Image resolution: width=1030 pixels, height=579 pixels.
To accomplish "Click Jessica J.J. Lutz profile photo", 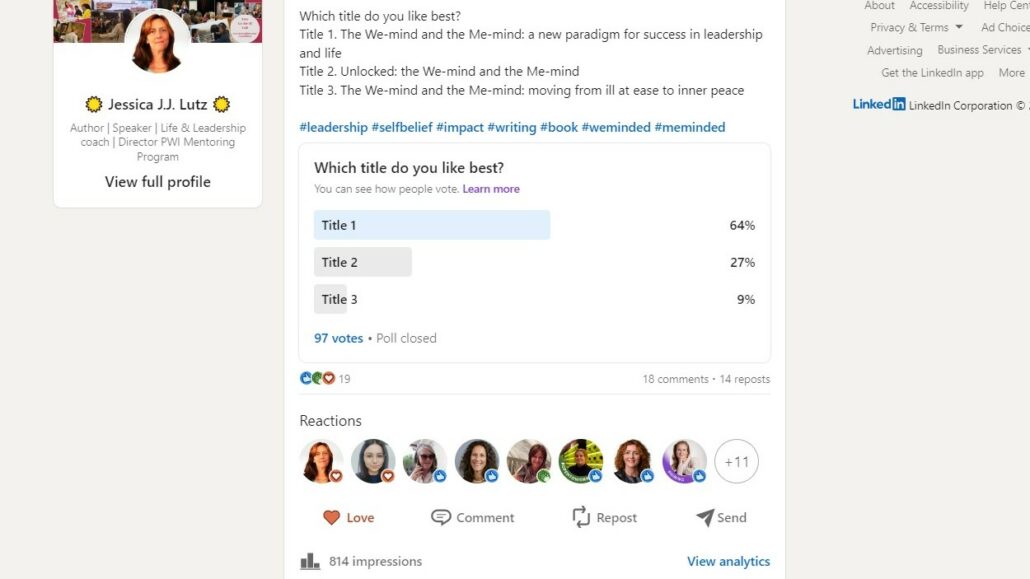I will click(157, 42).
